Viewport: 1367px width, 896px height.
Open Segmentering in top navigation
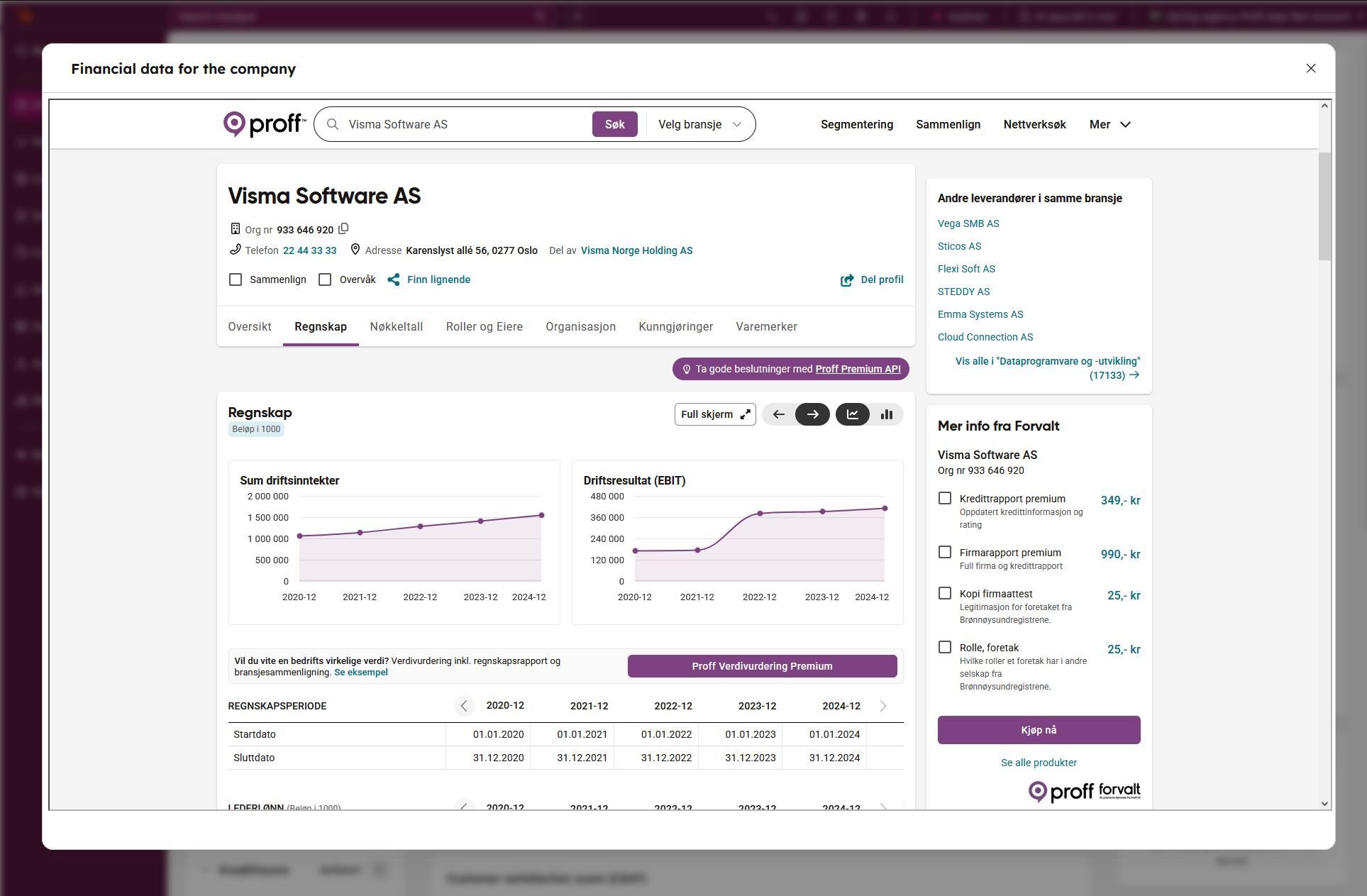coord(857,124)
